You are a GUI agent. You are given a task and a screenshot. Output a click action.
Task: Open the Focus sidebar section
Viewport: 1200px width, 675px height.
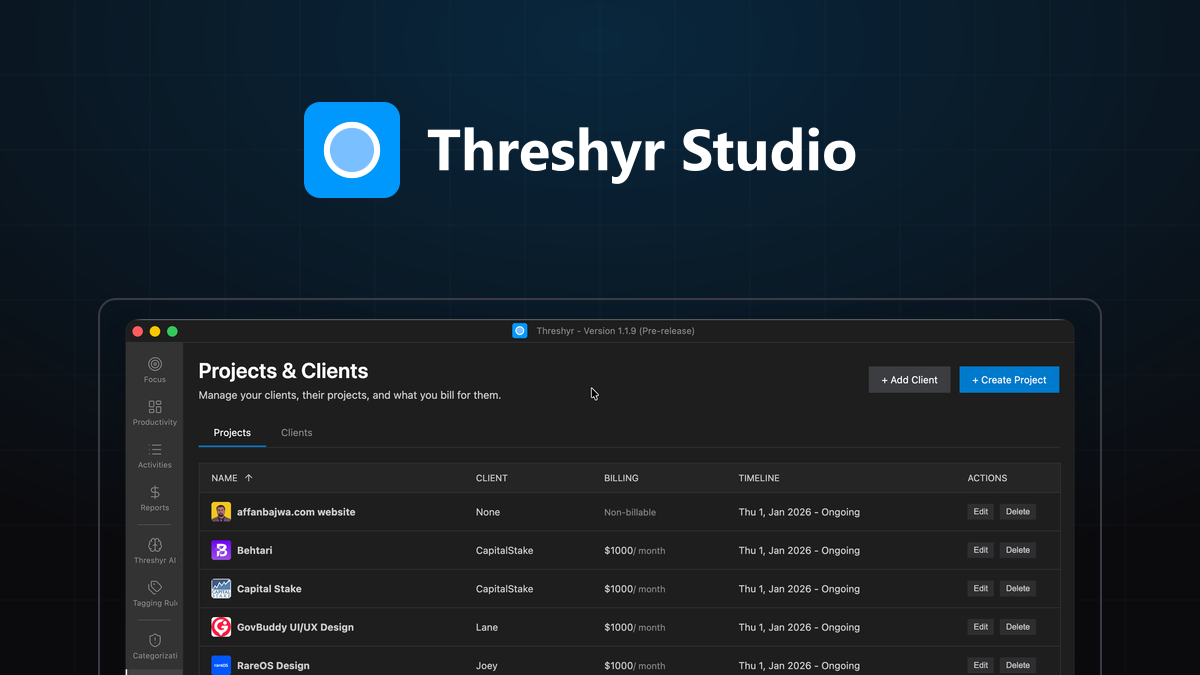point(154,370)
